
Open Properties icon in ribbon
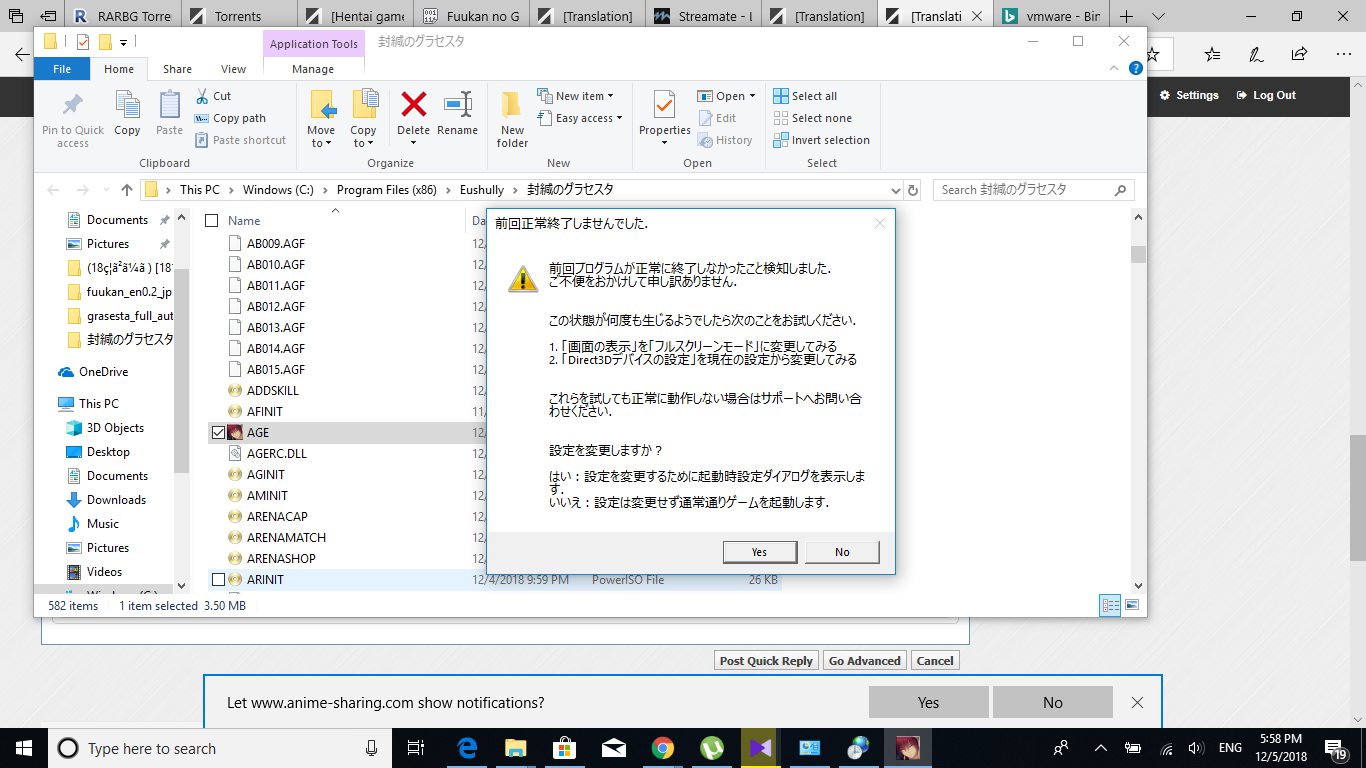(664, 106)
